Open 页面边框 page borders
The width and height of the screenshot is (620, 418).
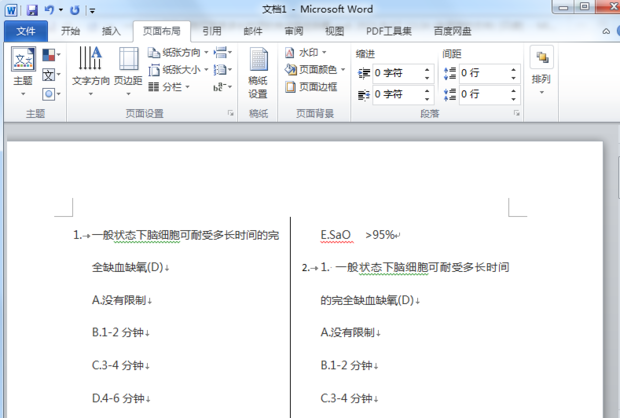pyautogui.click(x=311, y=87)
